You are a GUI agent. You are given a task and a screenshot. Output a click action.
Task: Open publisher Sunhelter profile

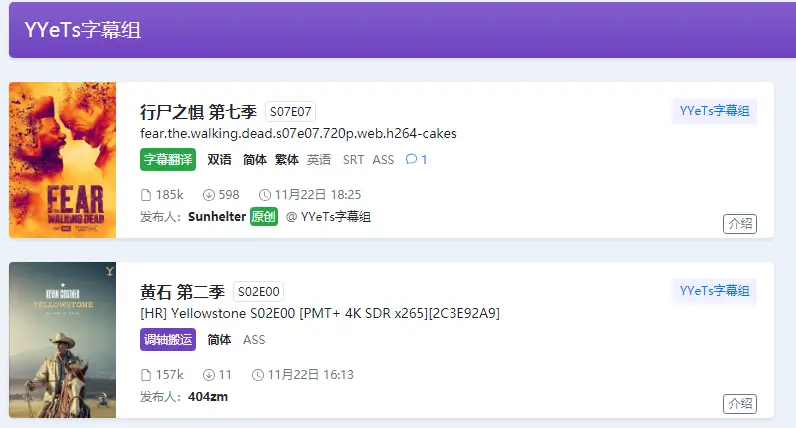tap(217, 217)
